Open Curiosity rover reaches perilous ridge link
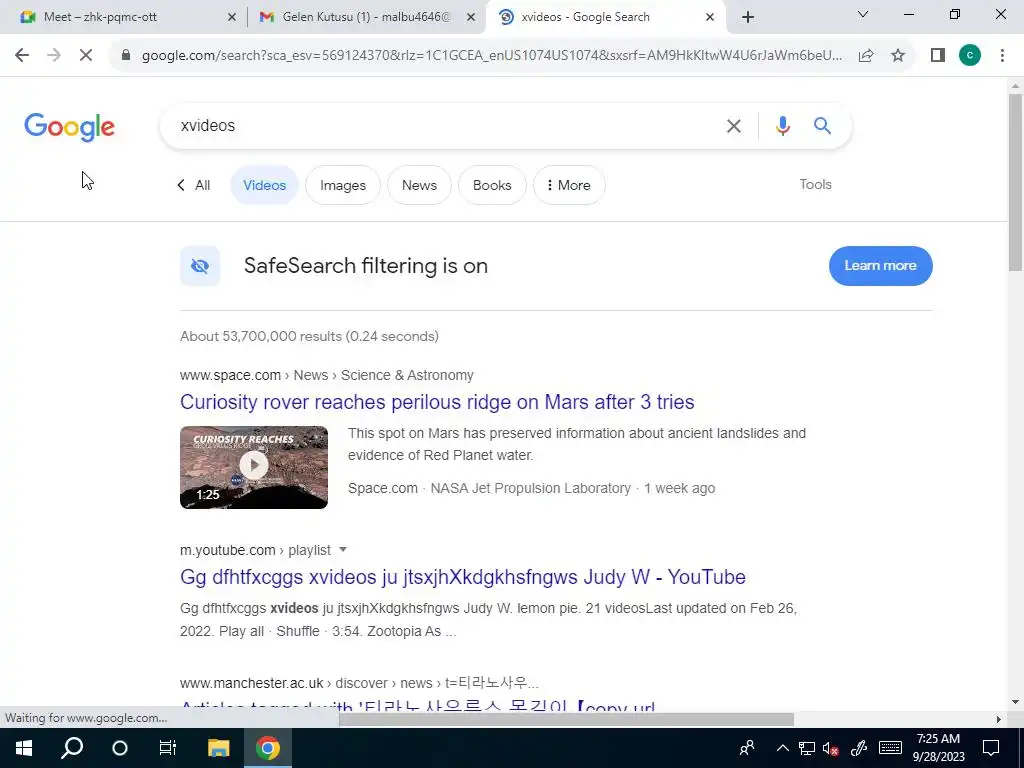Viewport: 1024px width, 768px height. [437, 402]
